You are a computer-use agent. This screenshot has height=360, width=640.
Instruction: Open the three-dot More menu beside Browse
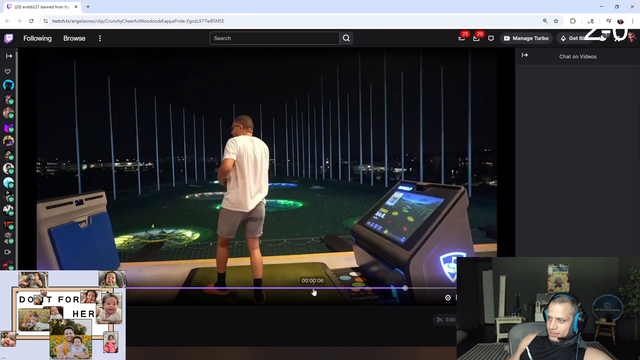point(100,38)
